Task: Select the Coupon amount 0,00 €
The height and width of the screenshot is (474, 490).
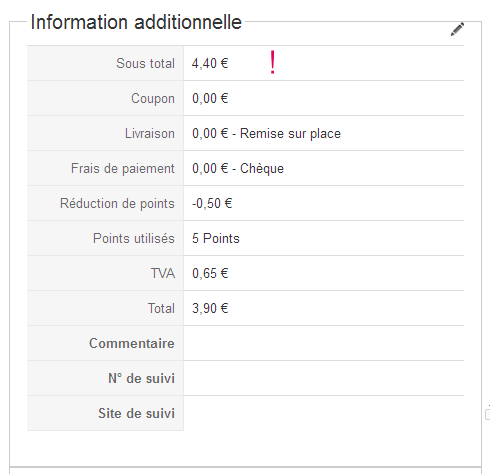Action: coord(210,98)
